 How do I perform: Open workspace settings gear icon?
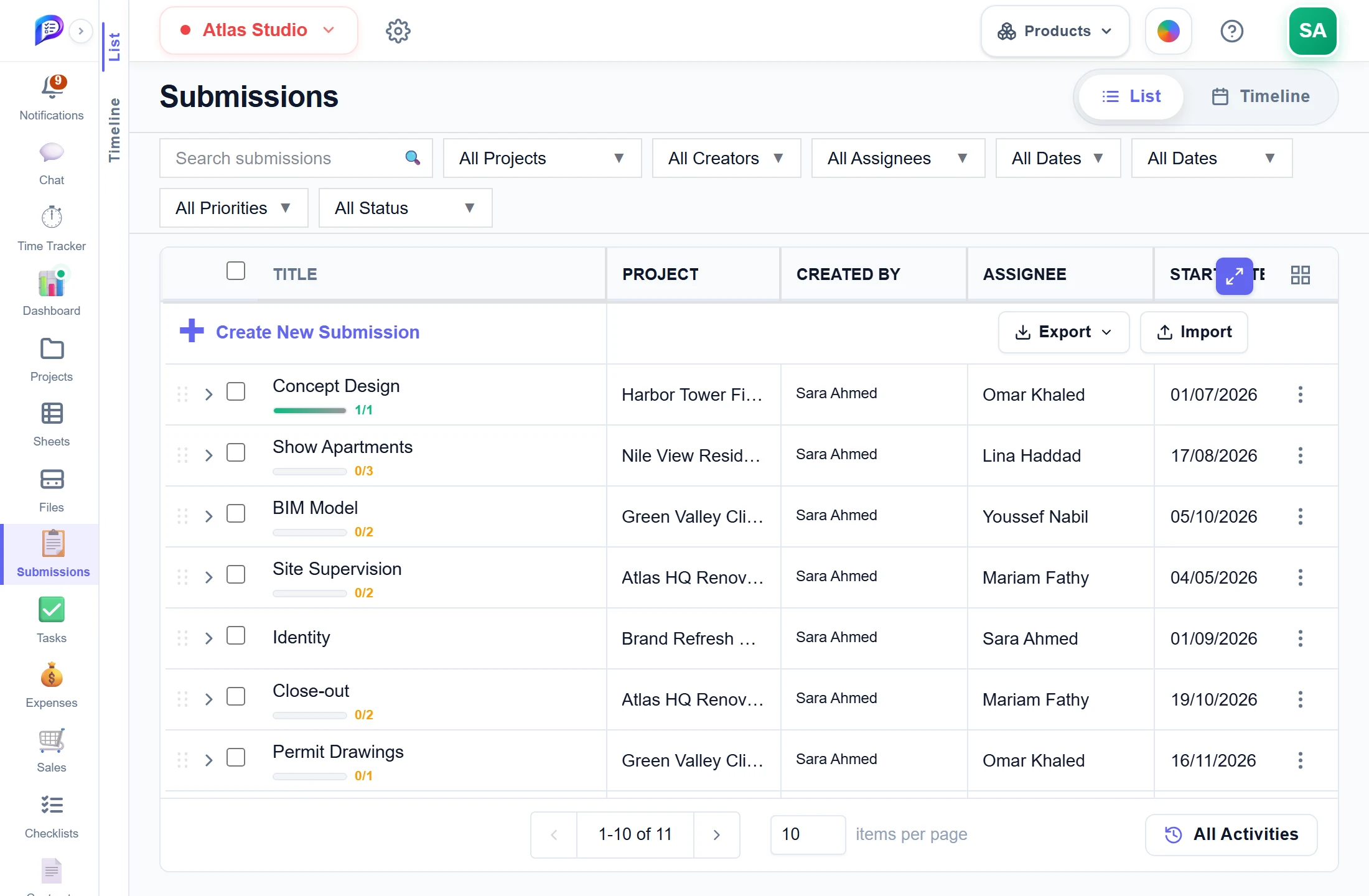point(398,30)
